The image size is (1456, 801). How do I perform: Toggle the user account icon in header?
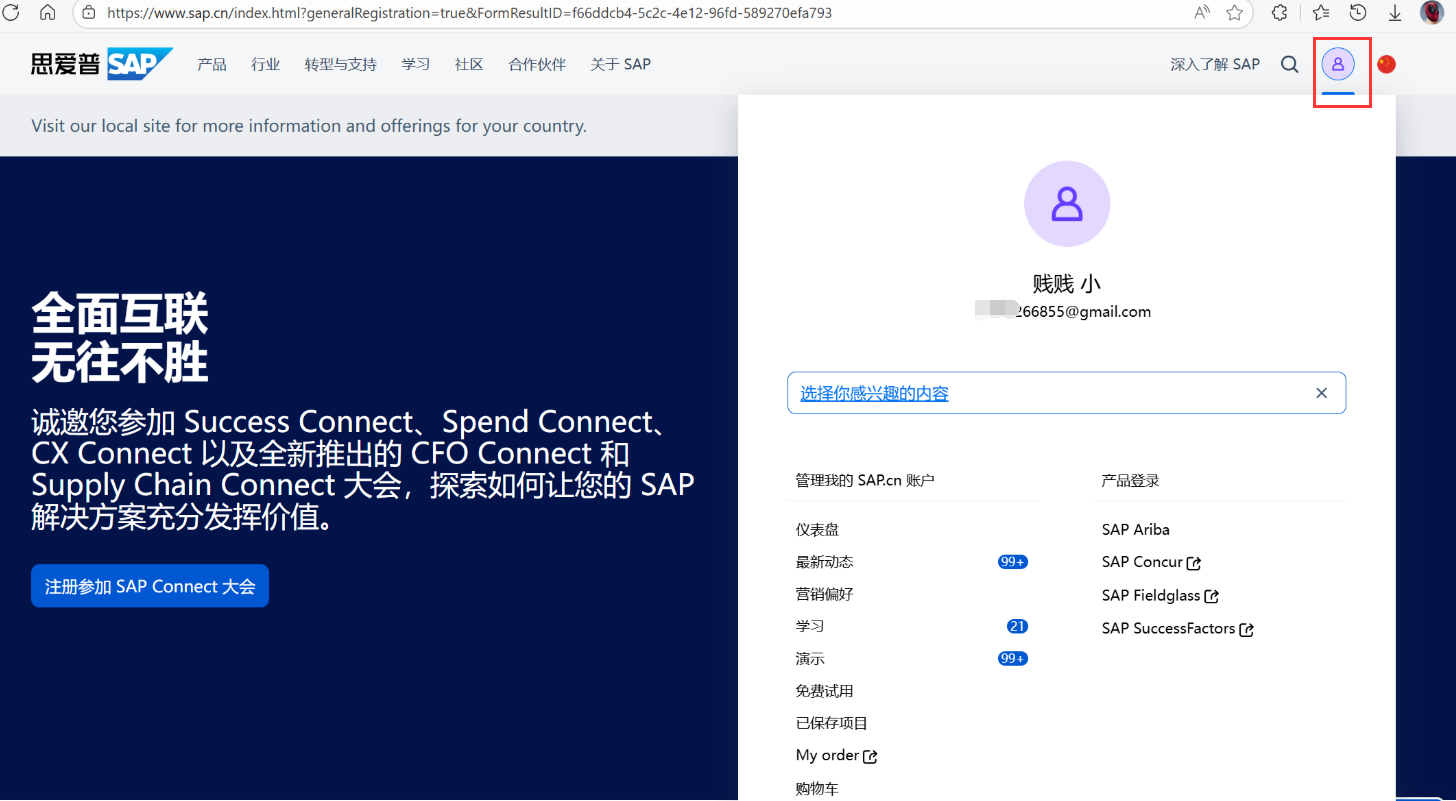tap(1338, 64)
